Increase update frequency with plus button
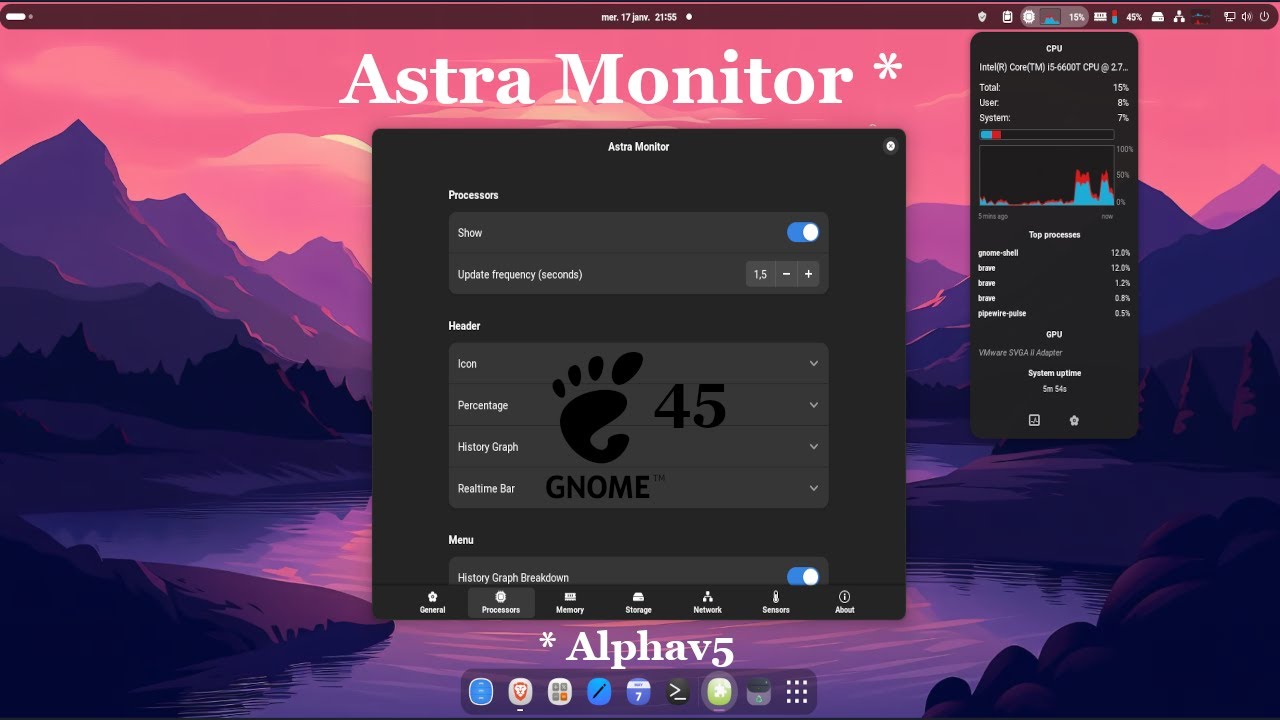The height and width of the screenshot is (720, 1280). 808,274
